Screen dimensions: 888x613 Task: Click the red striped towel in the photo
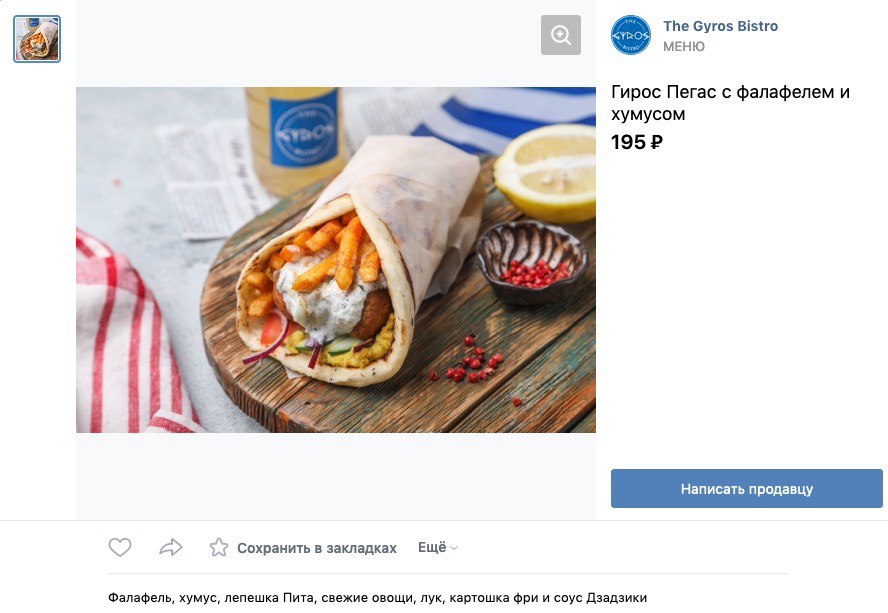click(x=131, y=340)
